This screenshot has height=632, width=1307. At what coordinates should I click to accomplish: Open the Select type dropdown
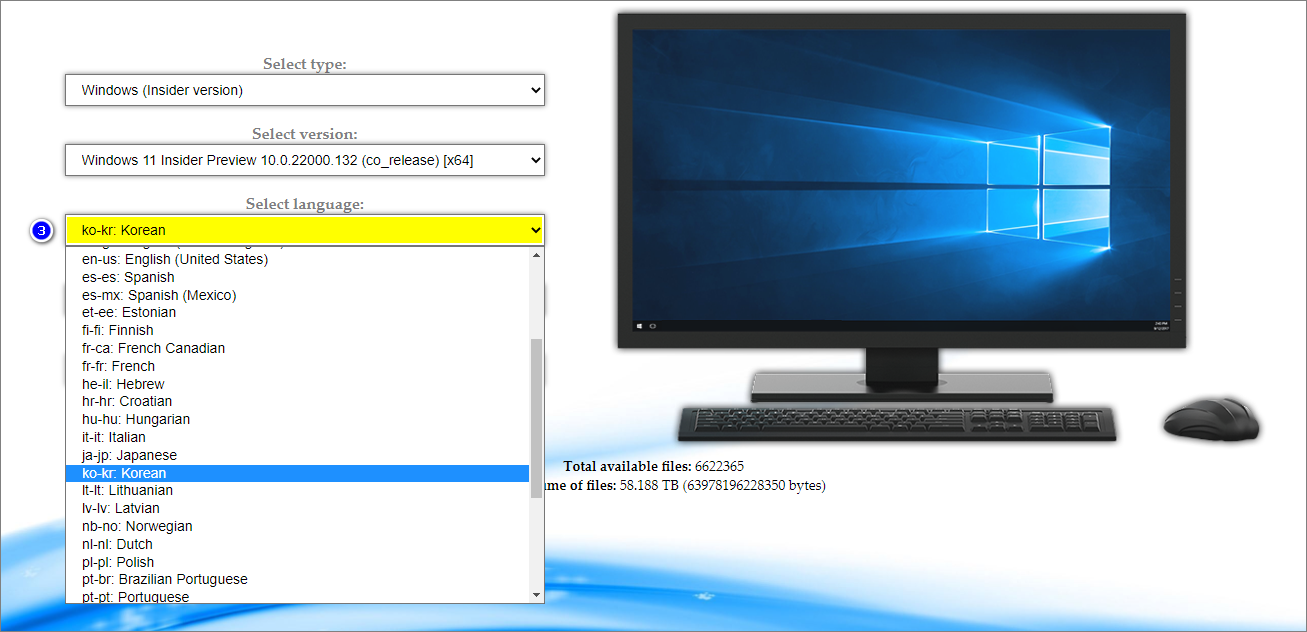tap(305, 90)
